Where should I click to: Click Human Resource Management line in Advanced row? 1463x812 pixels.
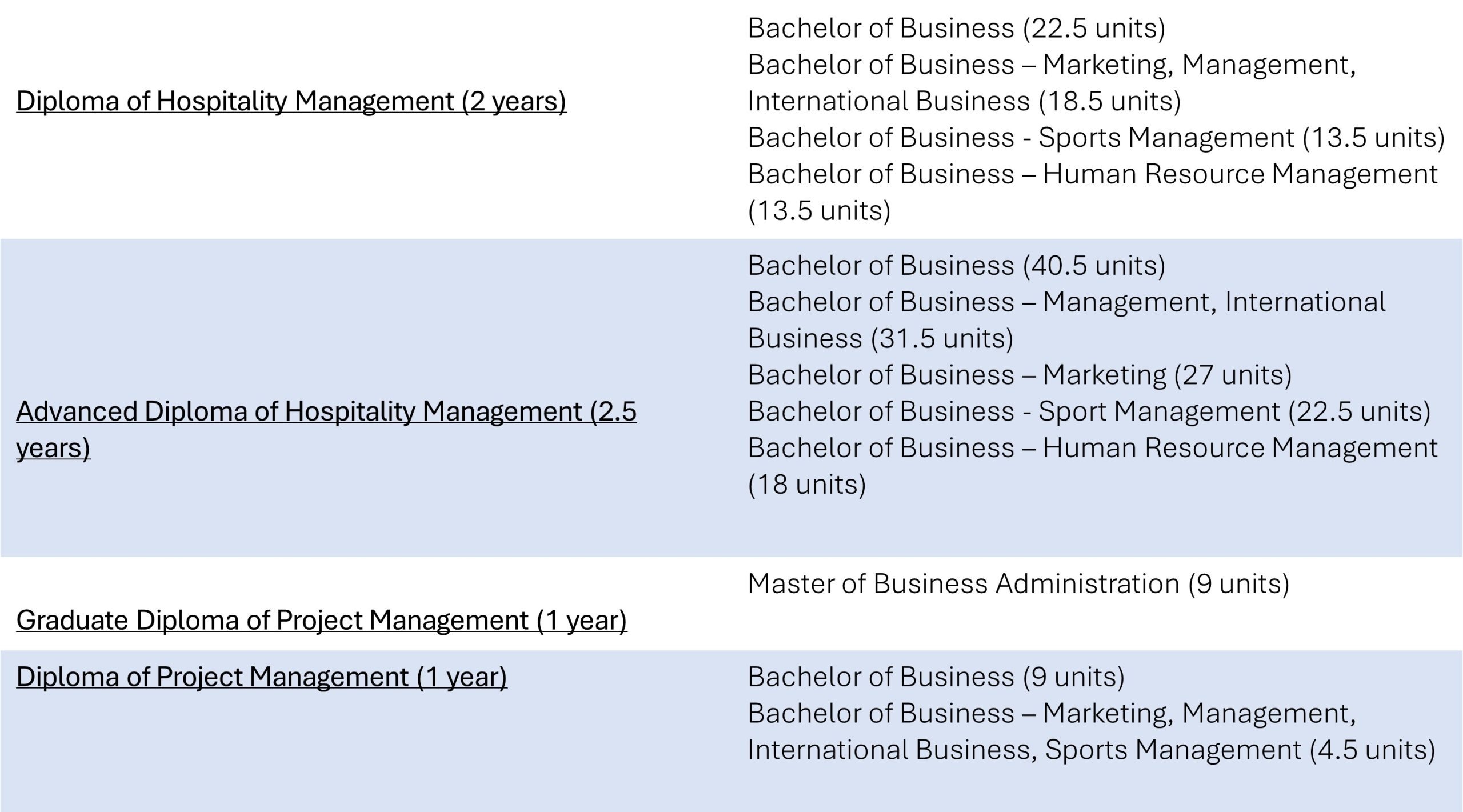pyautogui.click(x=1092, y=448)
